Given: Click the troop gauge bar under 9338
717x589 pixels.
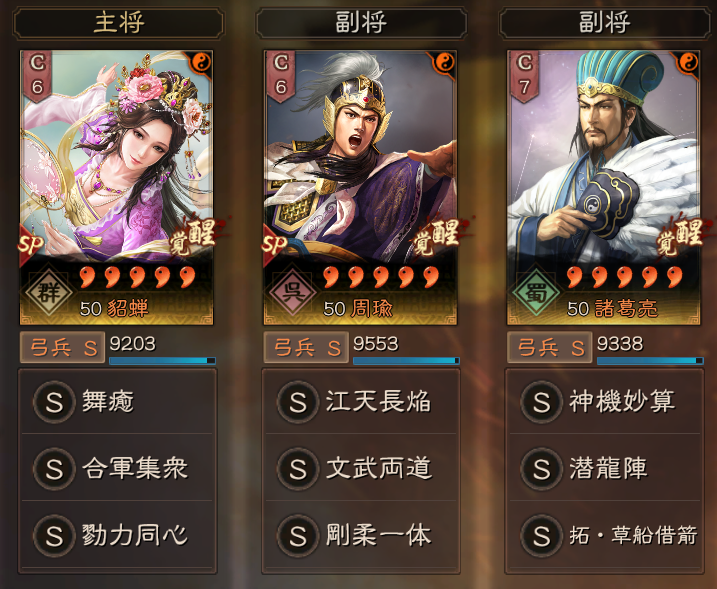Looking at the screenshot, I should pyautogui.click(x=650, y=361).
